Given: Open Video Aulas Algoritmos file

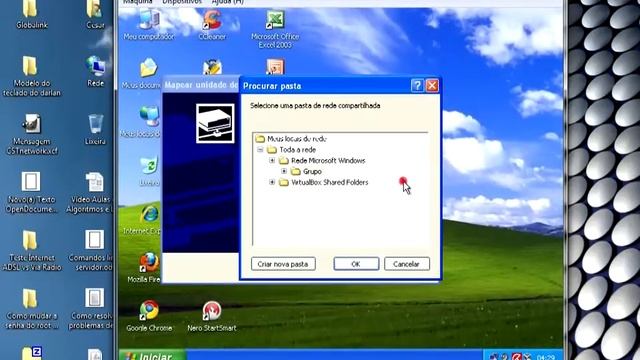Looking at the screenshot, I should click(90, 193).
